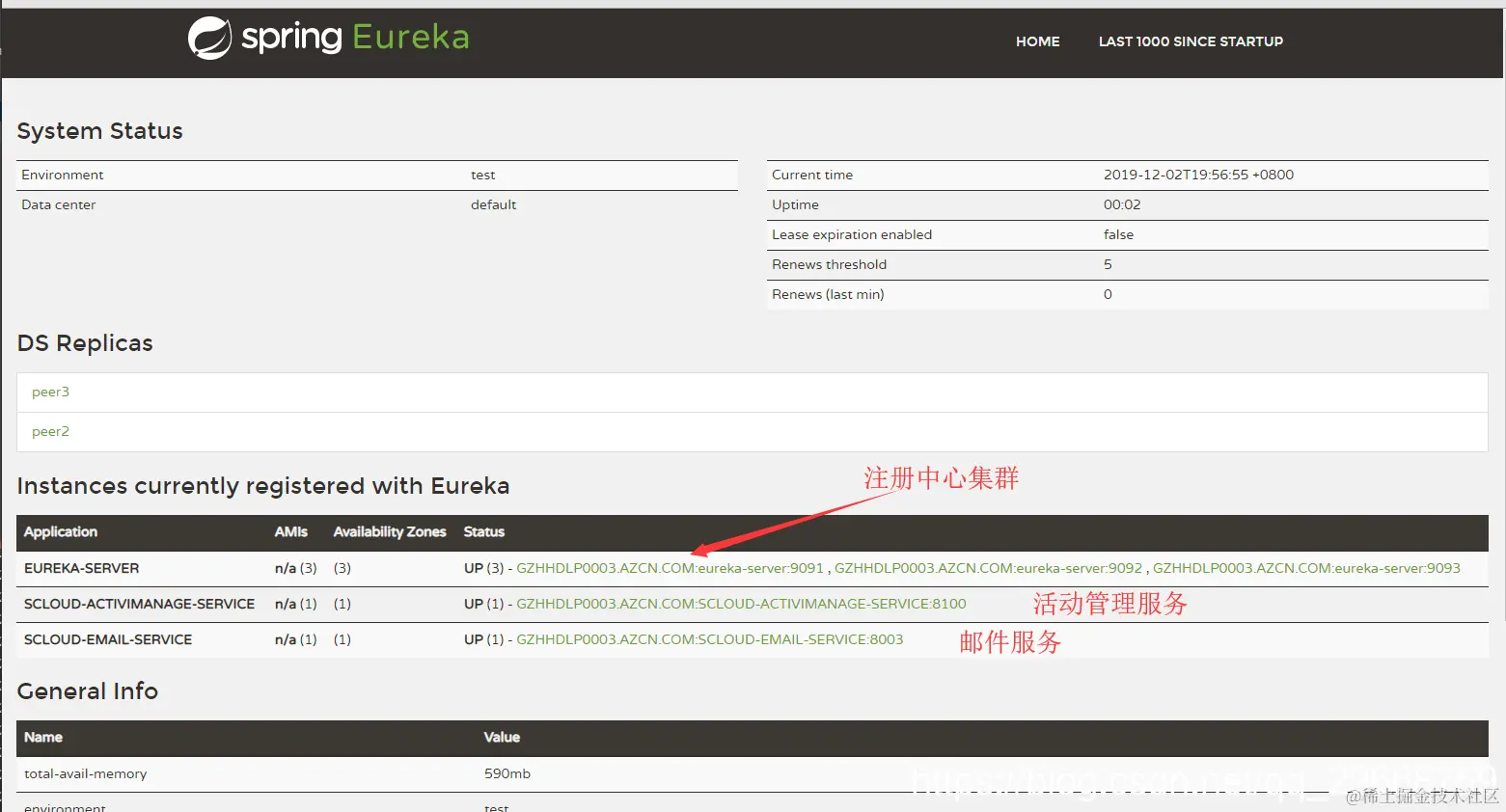The width and height of the screenshot is (1506, 812).
Task: Click the System Status heading
Action: (100, 131)
